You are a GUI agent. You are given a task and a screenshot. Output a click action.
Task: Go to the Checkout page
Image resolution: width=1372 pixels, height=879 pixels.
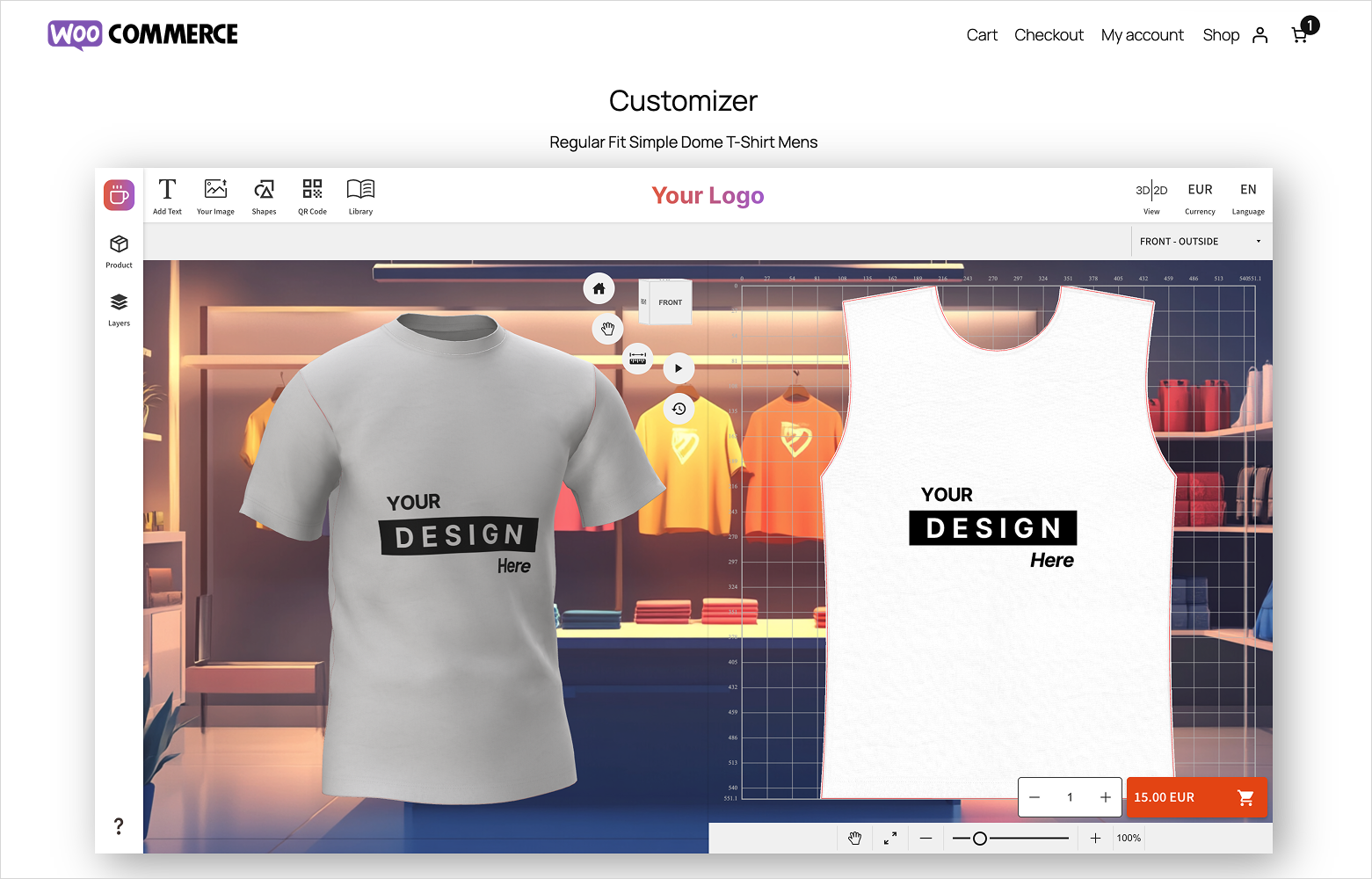point(1049,35)
